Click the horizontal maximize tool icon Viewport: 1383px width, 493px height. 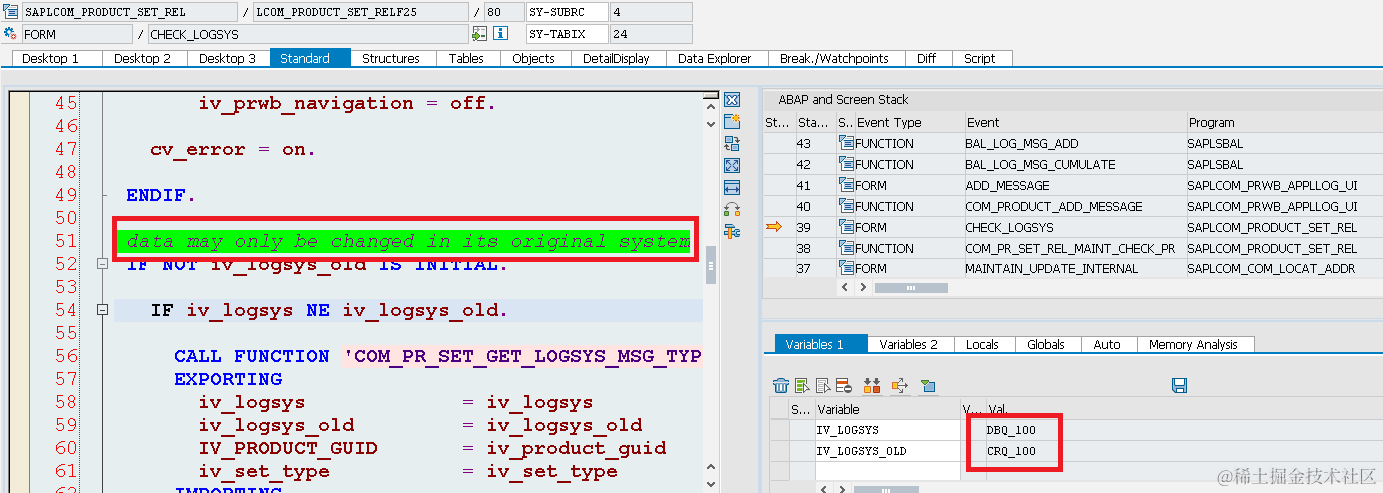[731, 188]
